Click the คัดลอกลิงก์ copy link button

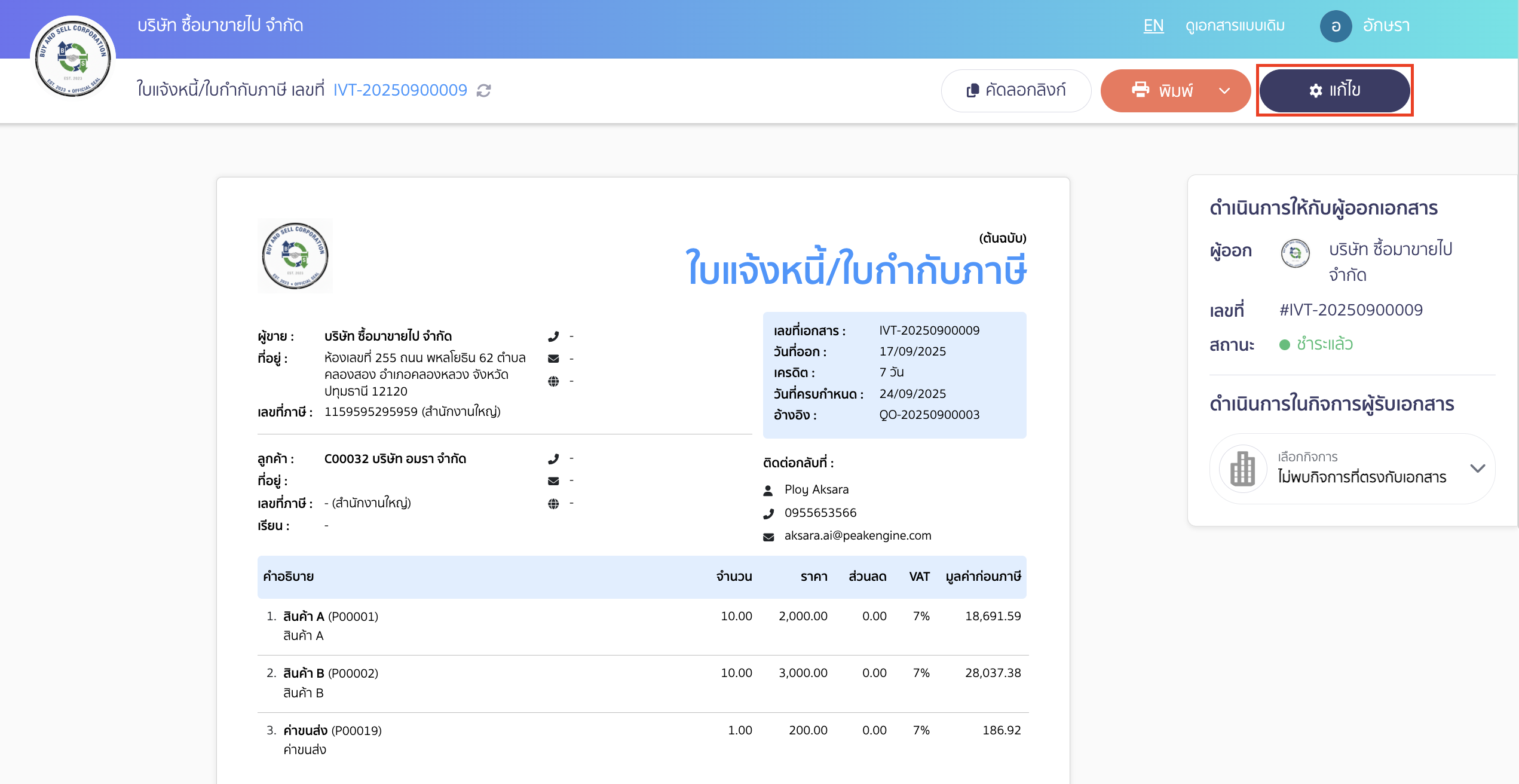click(1016, 90)
